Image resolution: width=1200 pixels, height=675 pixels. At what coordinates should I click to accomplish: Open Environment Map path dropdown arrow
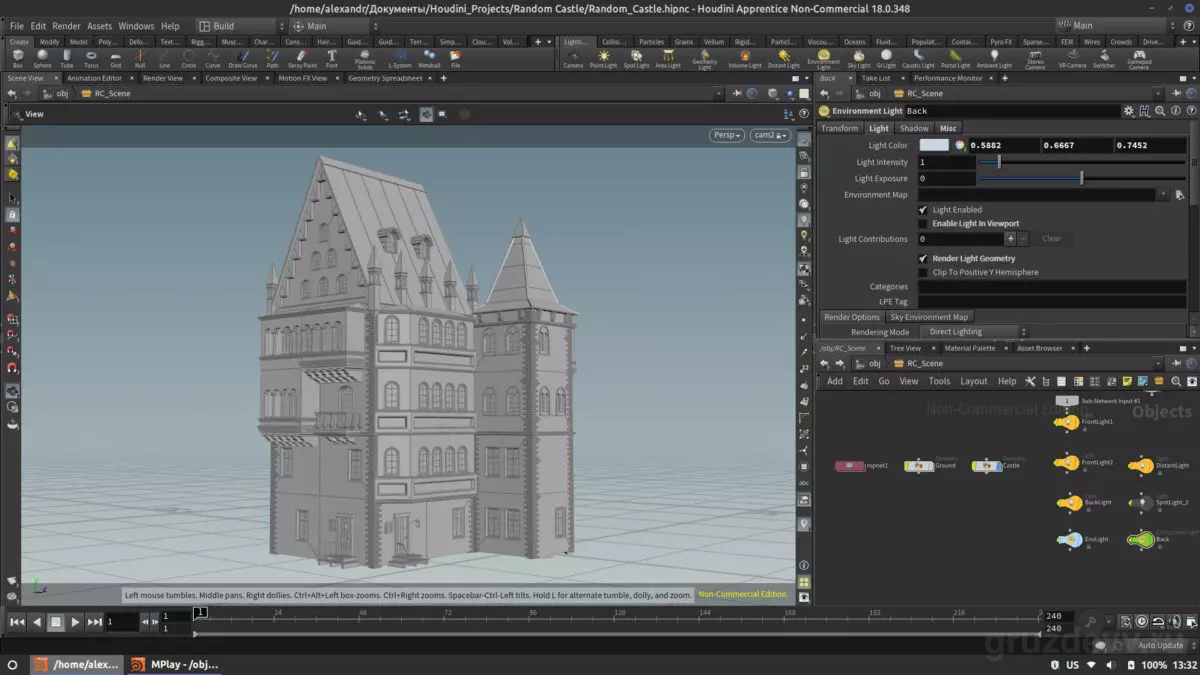(x=1163, y=195)
